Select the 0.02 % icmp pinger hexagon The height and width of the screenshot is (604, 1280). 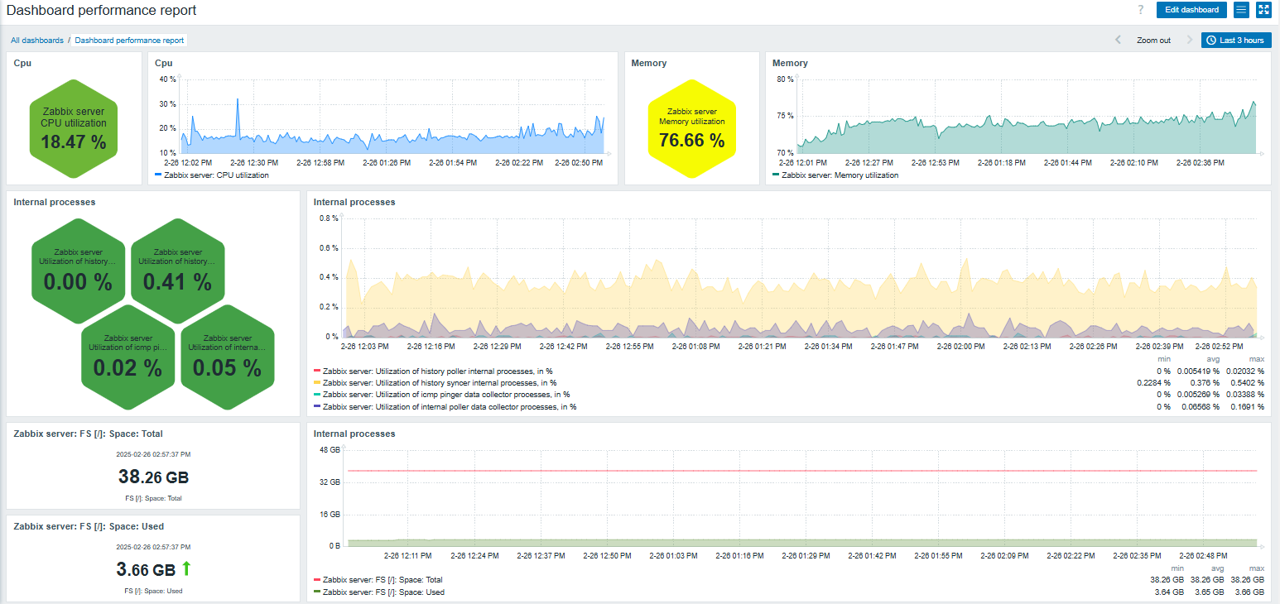tap(128, 357)
